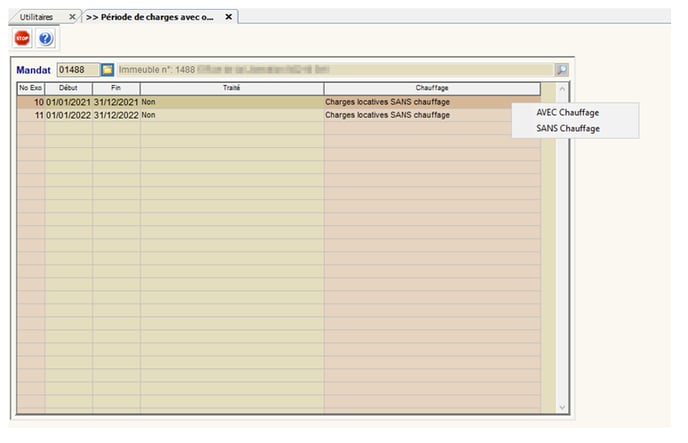Click Chauffage cell of the 2021 row
Image resolution: width=688 pixels, height=443 pixels.
415,102
